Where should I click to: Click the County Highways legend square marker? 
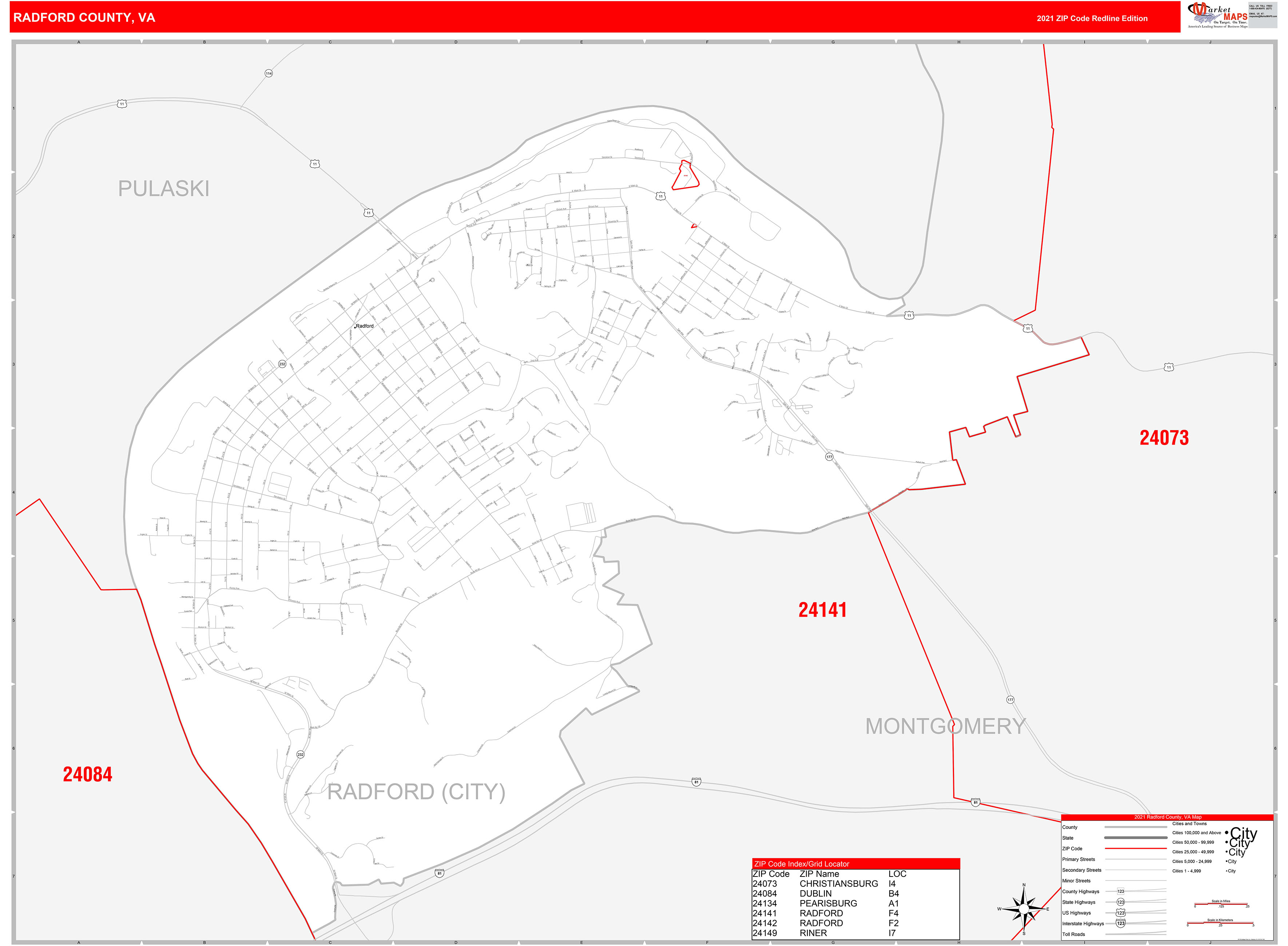(x=1120, y=891)
